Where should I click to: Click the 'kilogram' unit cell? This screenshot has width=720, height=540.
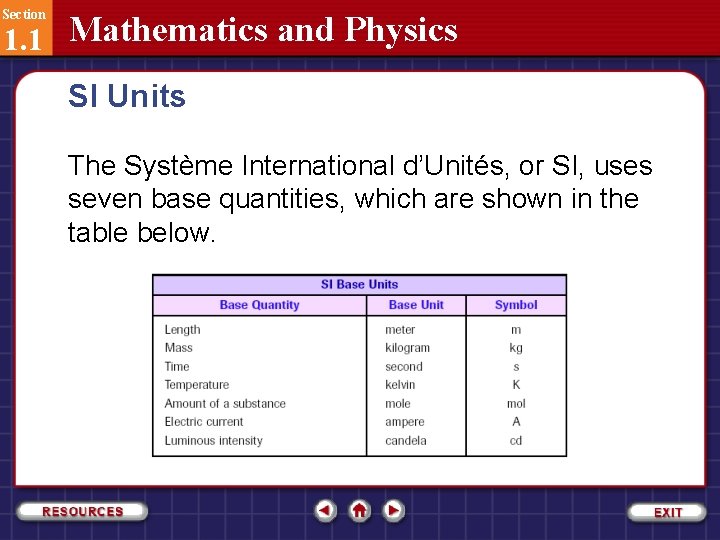tap(407, 348)
